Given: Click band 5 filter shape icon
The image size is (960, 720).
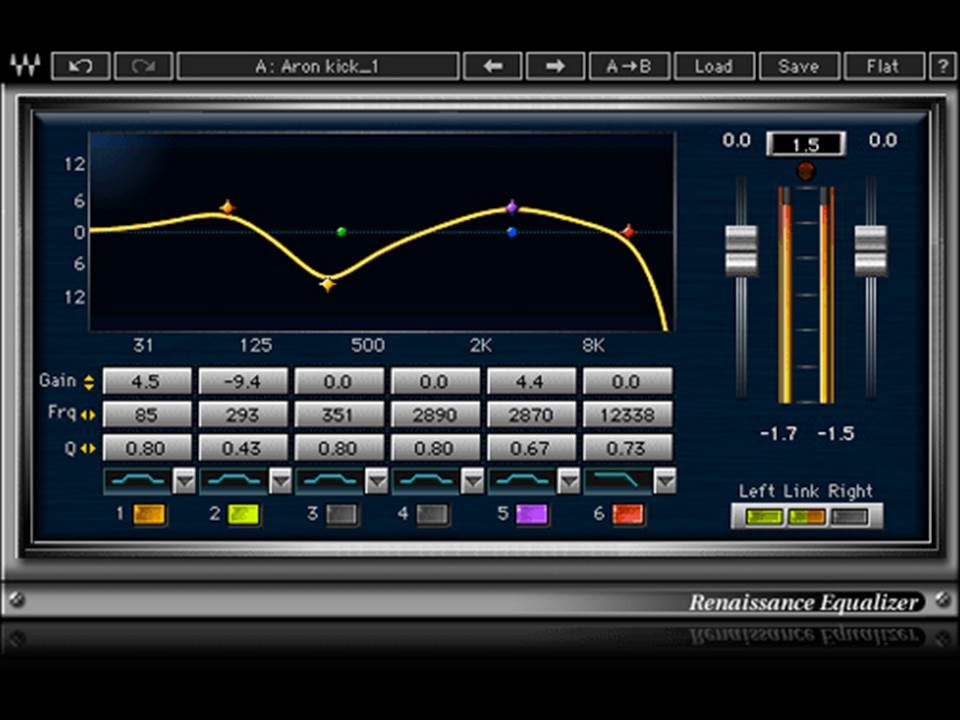Looking at the screenshot, I should tap(522, 481).
